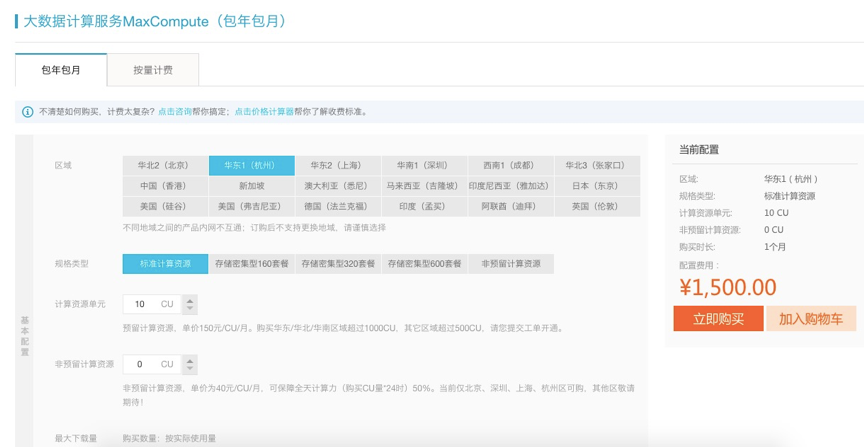Click the 加入购物车 button

(x=811, y=319)
